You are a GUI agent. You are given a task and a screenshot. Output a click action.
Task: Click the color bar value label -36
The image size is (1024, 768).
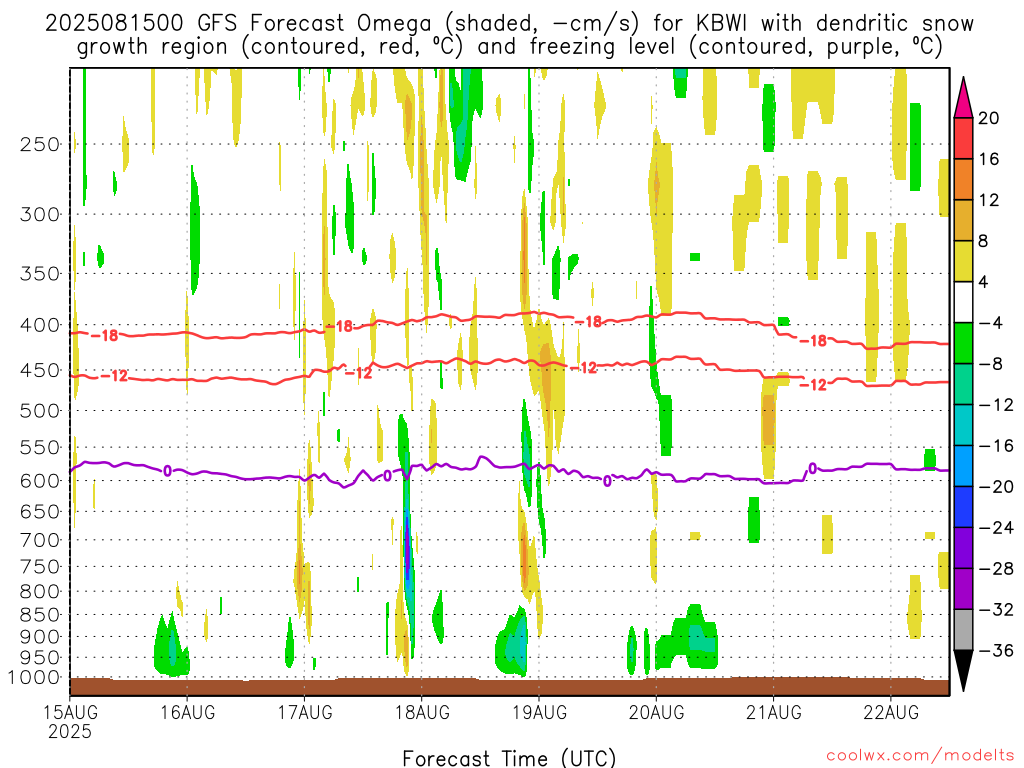click(x=997, y=650)
